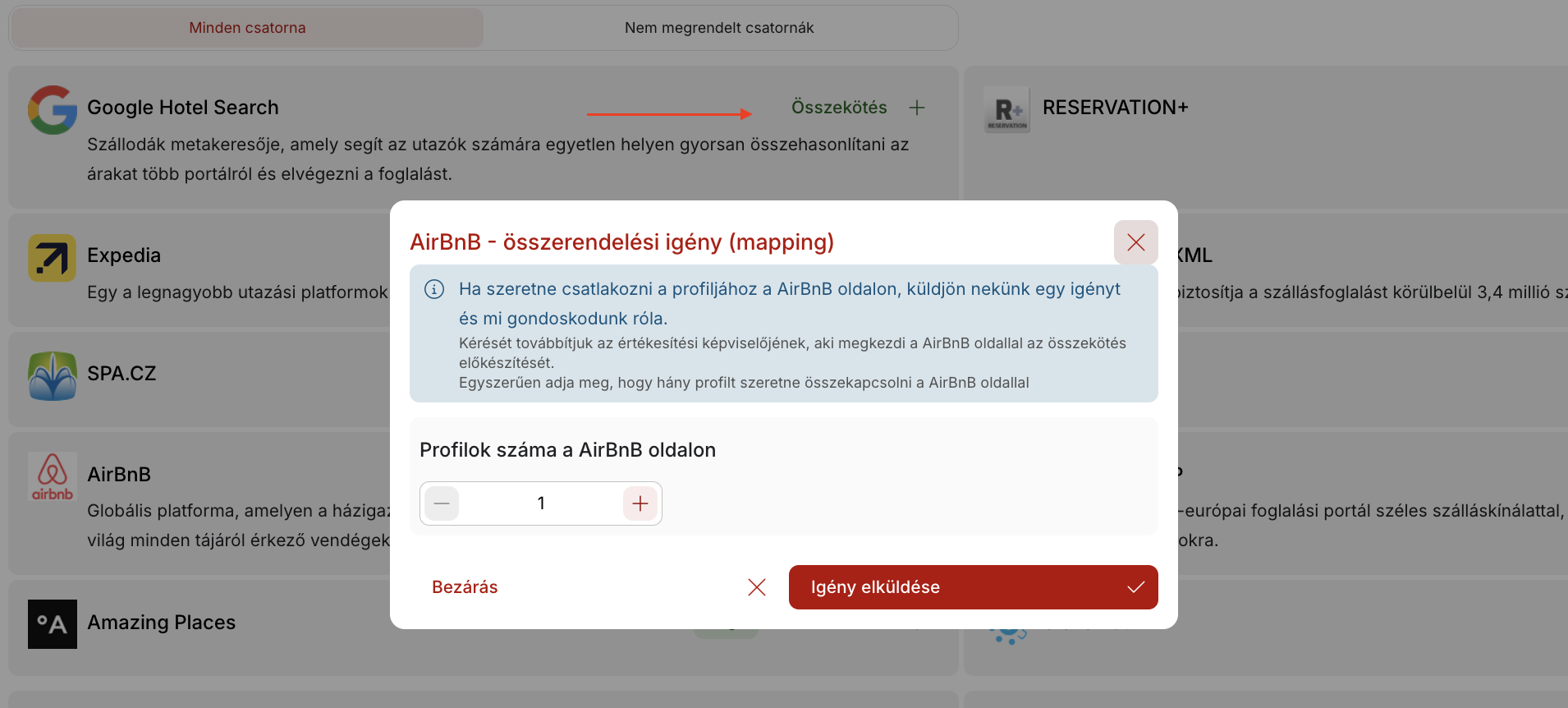Close the AirBnB mapping dialog
Viewport: 1568px width, 708px height.
[x=1135, y=242]
